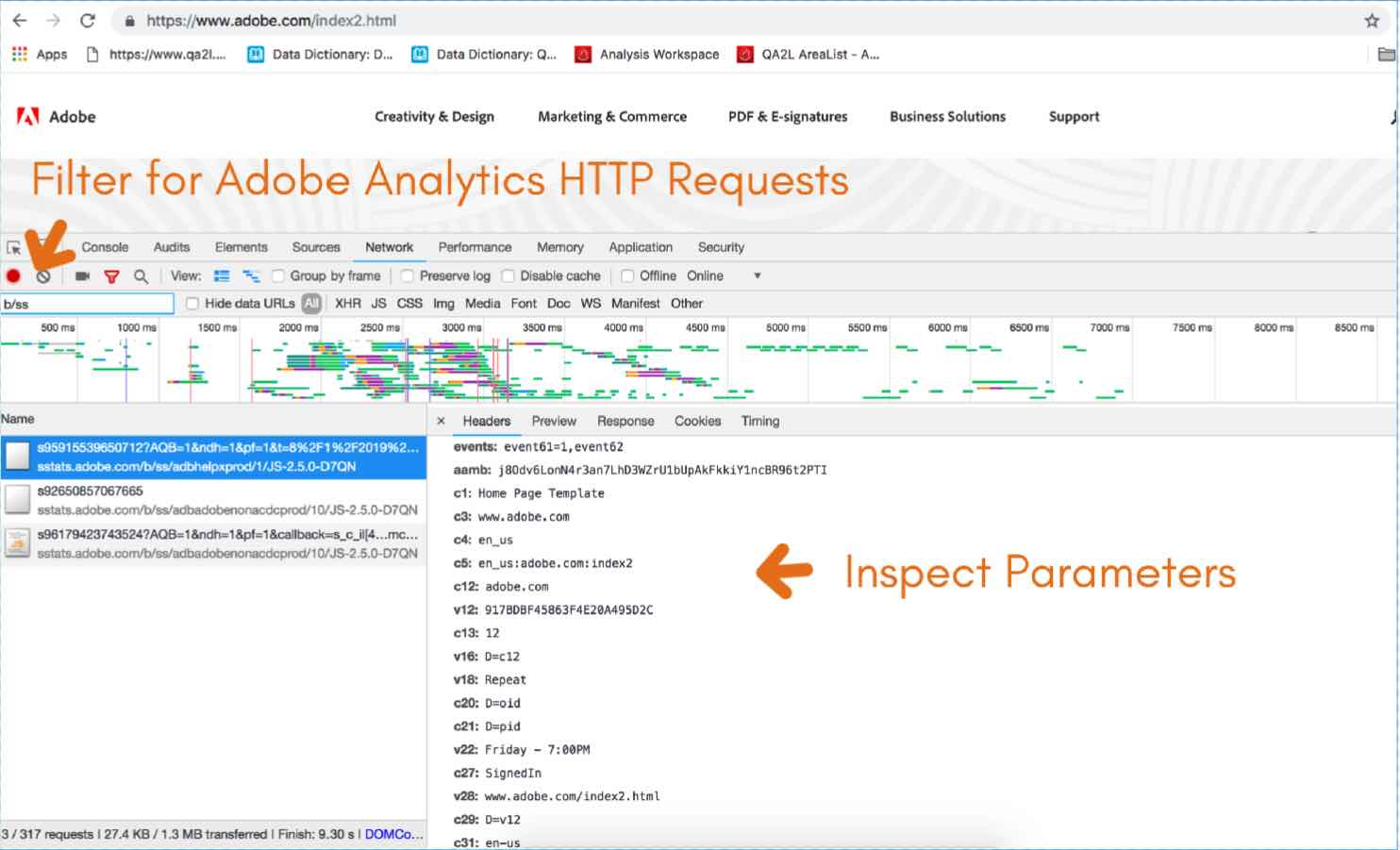Select the All resource type filter
The image size is (1400, 850).
[x=311, y=304]
